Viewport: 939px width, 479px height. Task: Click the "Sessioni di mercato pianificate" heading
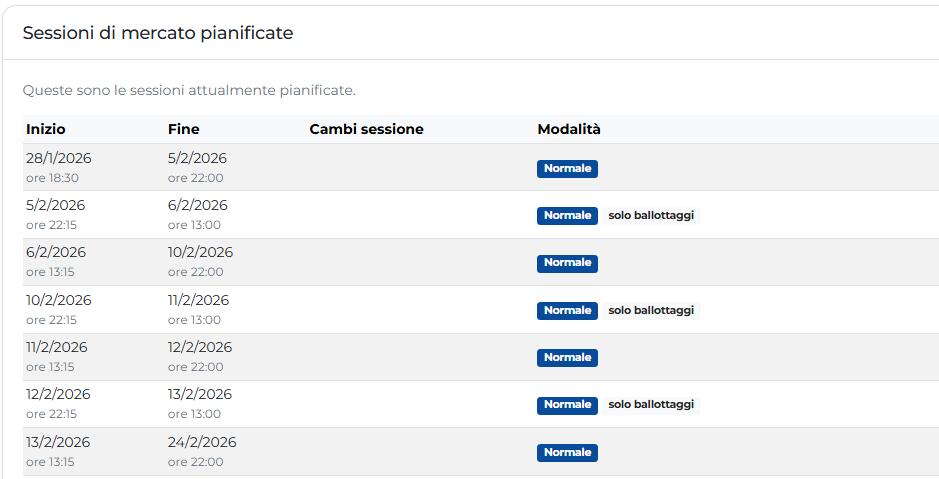(158, 33)
